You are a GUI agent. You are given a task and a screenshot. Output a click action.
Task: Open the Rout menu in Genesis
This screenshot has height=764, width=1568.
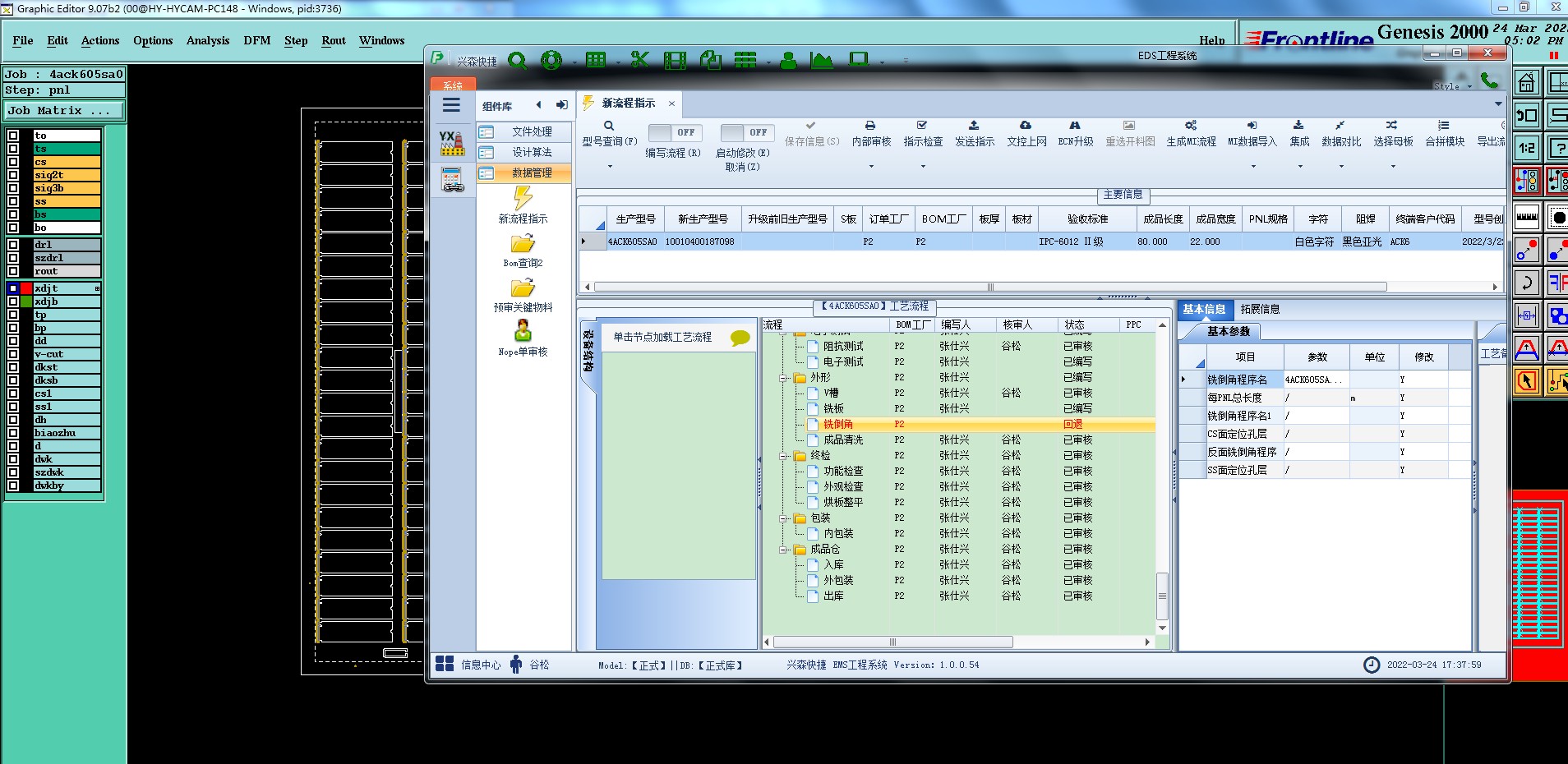(x=334, y=40)
